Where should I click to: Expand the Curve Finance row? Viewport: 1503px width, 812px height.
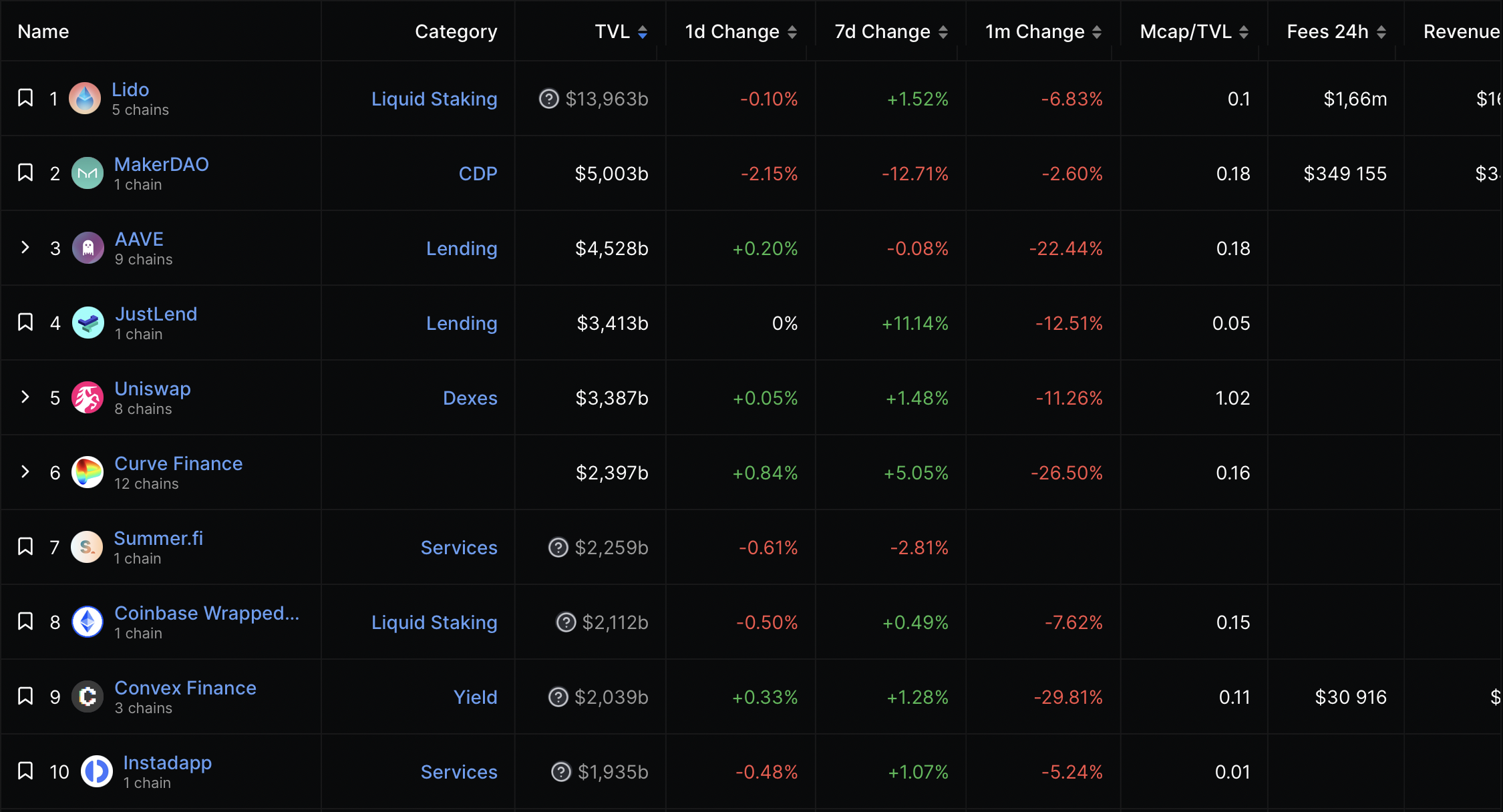[x=25, y=472]
